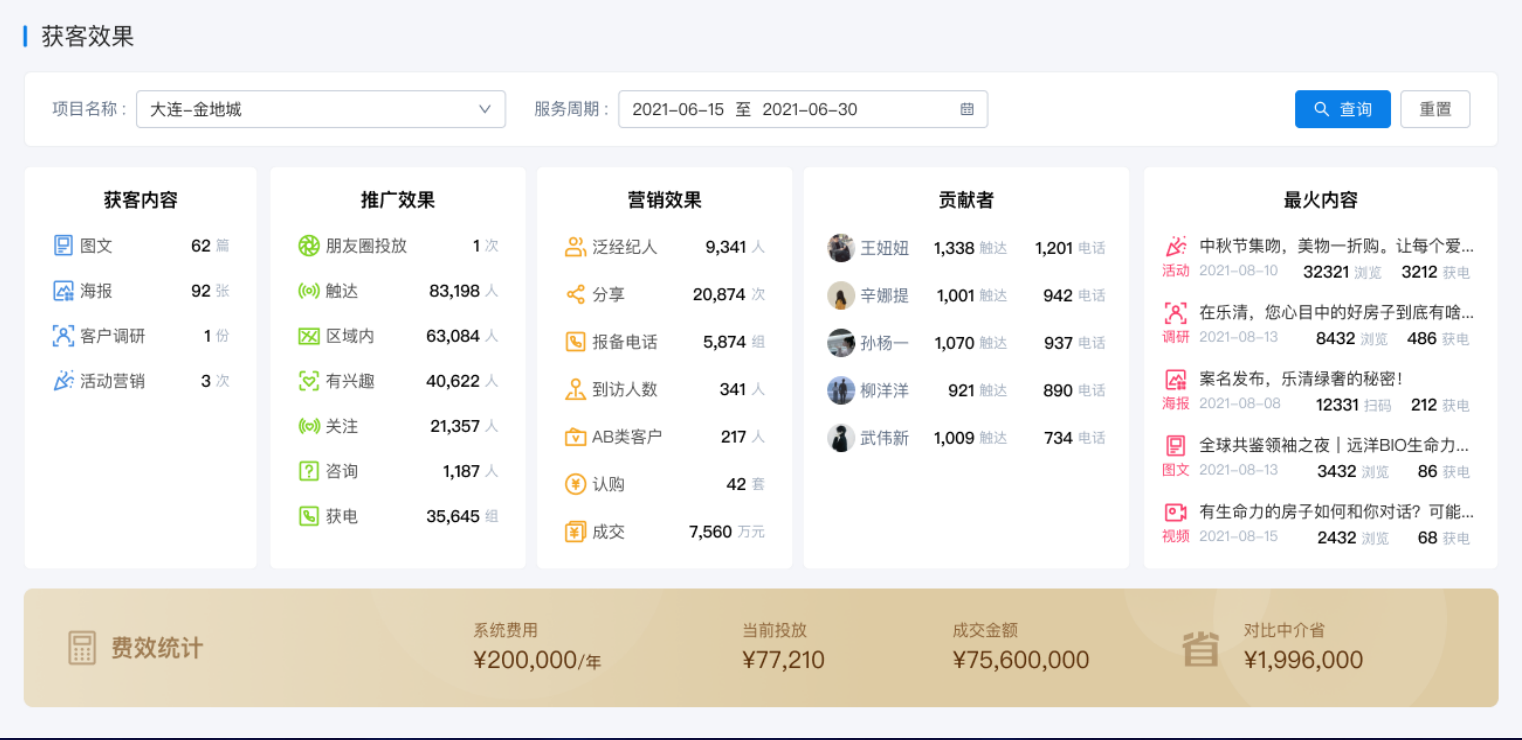Screen dimensions: 1522x740
Task: Click the 省 savings icon
Action: tap(1200, 648)
